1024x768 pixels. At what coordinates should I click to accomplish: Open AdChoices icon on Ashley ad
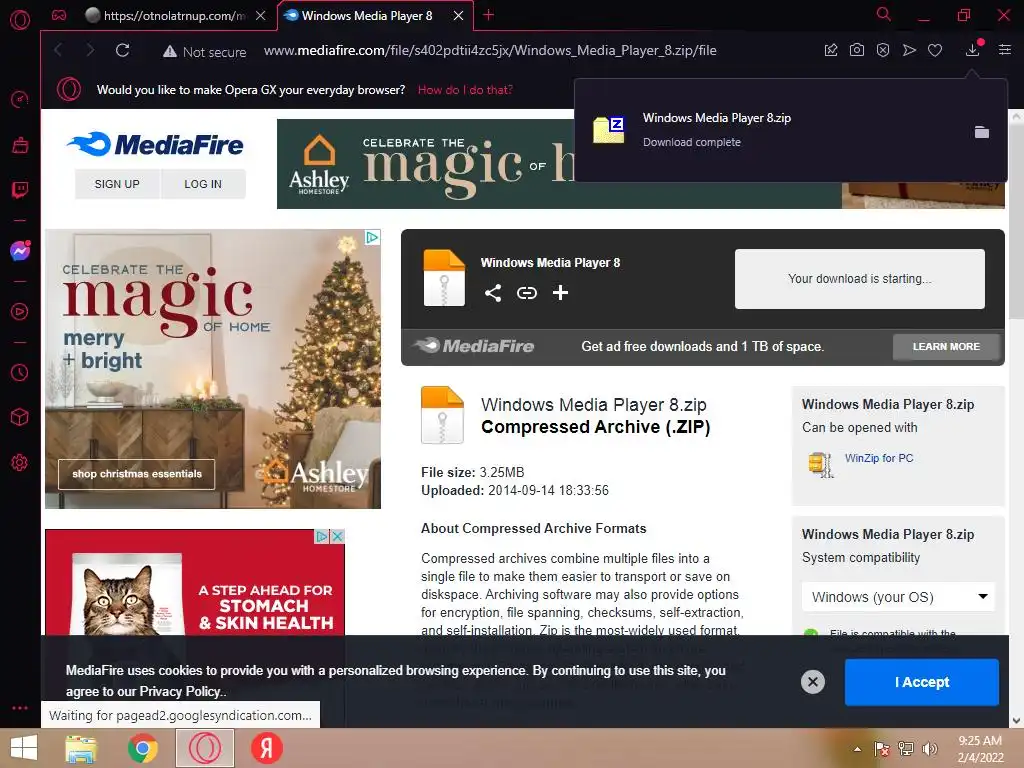pos(372,237)
